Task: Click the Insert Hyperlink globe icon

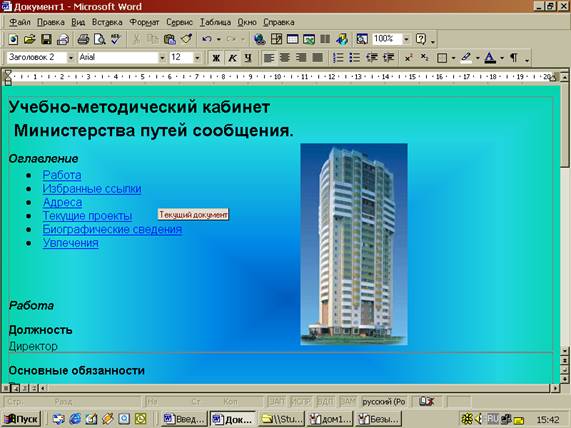Action: 260,39
